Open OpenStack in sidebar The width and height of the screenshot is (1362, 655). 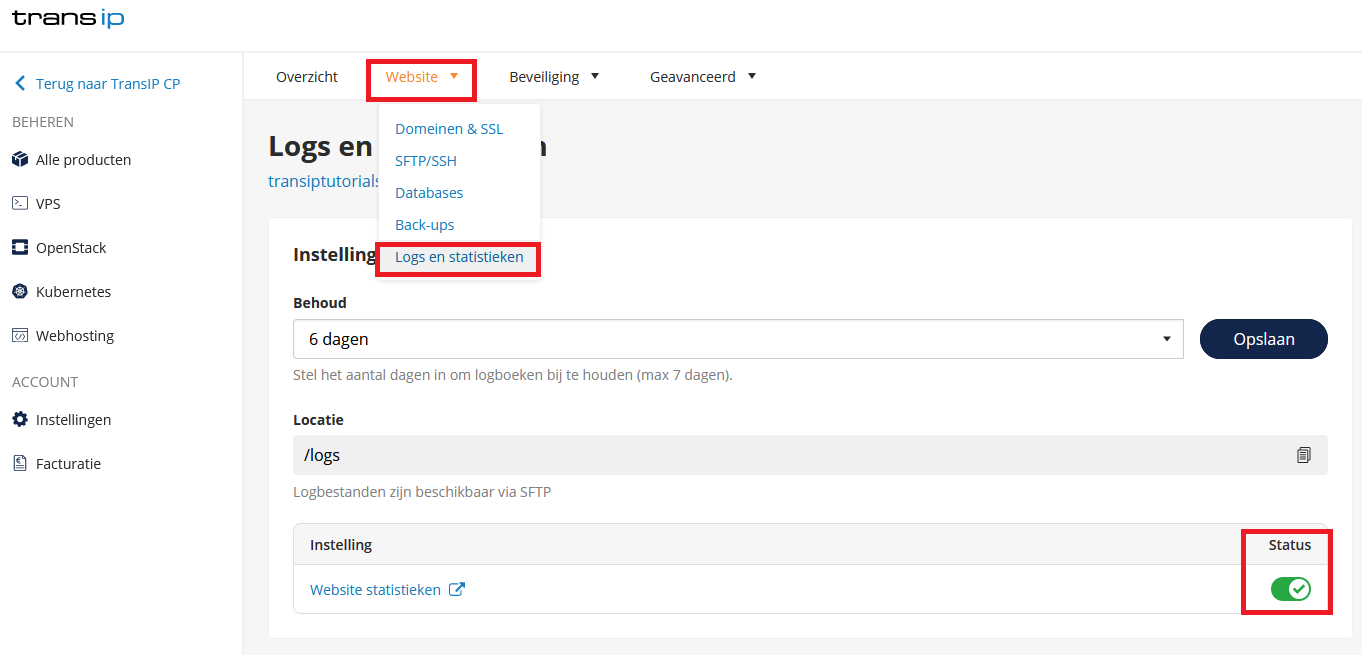point(71,248)
